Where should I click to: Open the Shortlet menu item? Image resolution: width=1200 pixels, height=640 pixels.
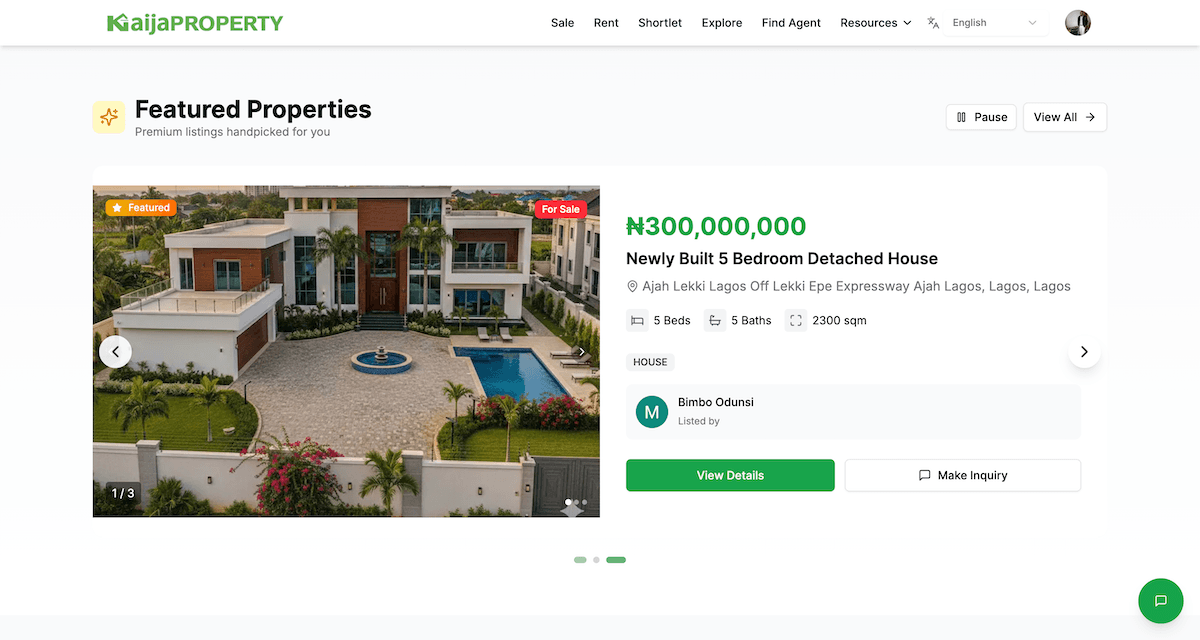click(x=660, y=23)
